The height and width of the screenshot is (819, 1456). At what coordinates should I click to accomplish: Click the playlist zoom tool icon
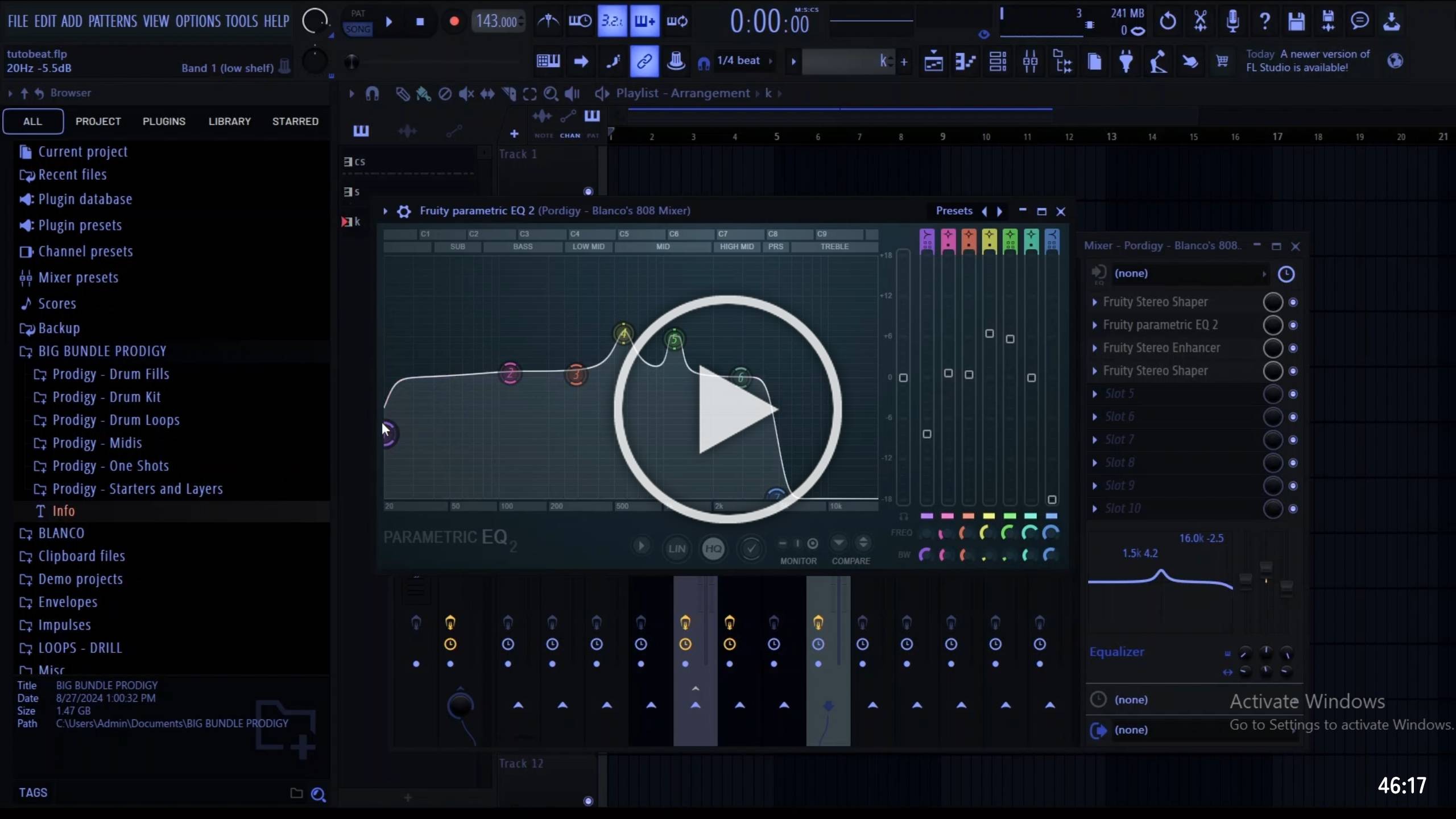coord(550,93)
